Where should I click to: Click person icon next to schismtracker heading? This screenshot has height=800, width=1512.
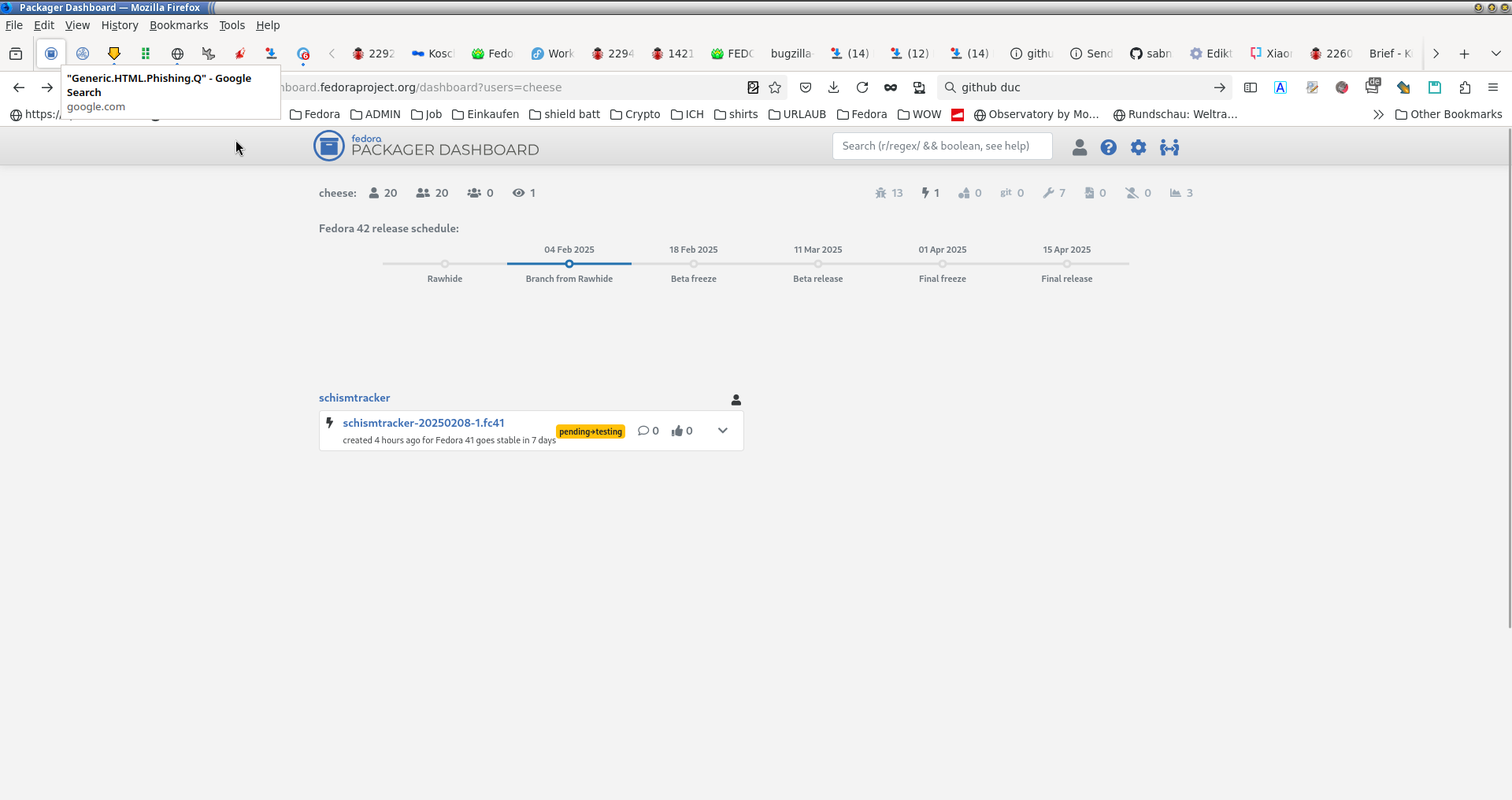click(736, 400)
